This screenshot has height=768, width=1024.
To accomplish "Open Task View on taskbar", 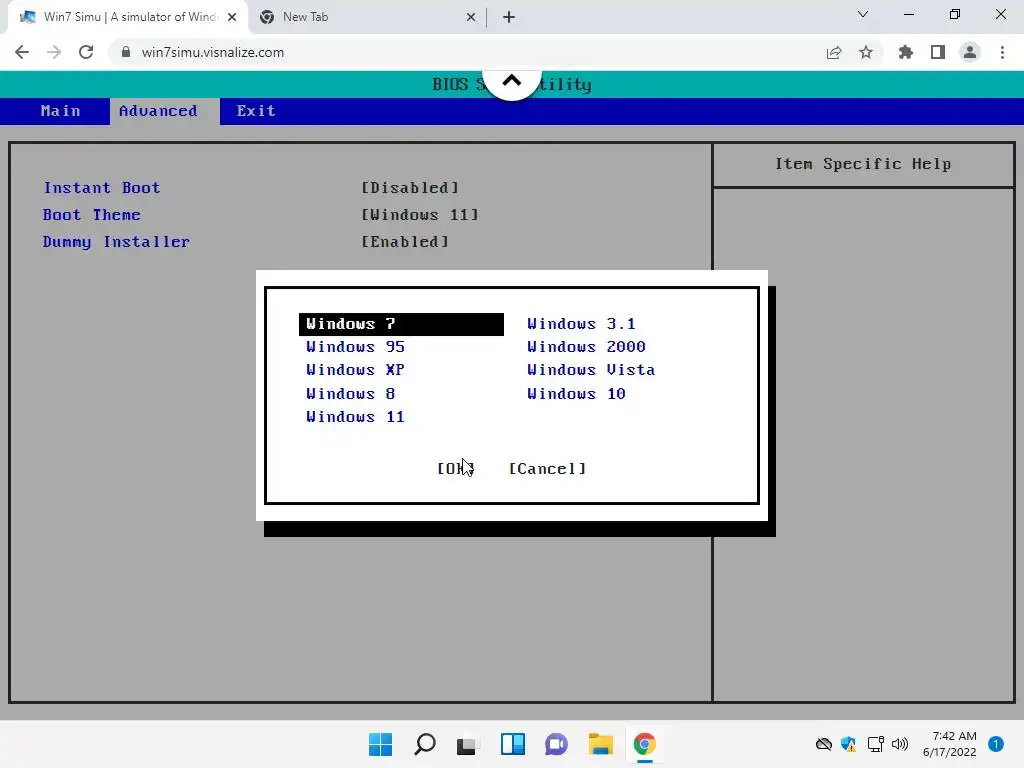I will coord(466,744).
